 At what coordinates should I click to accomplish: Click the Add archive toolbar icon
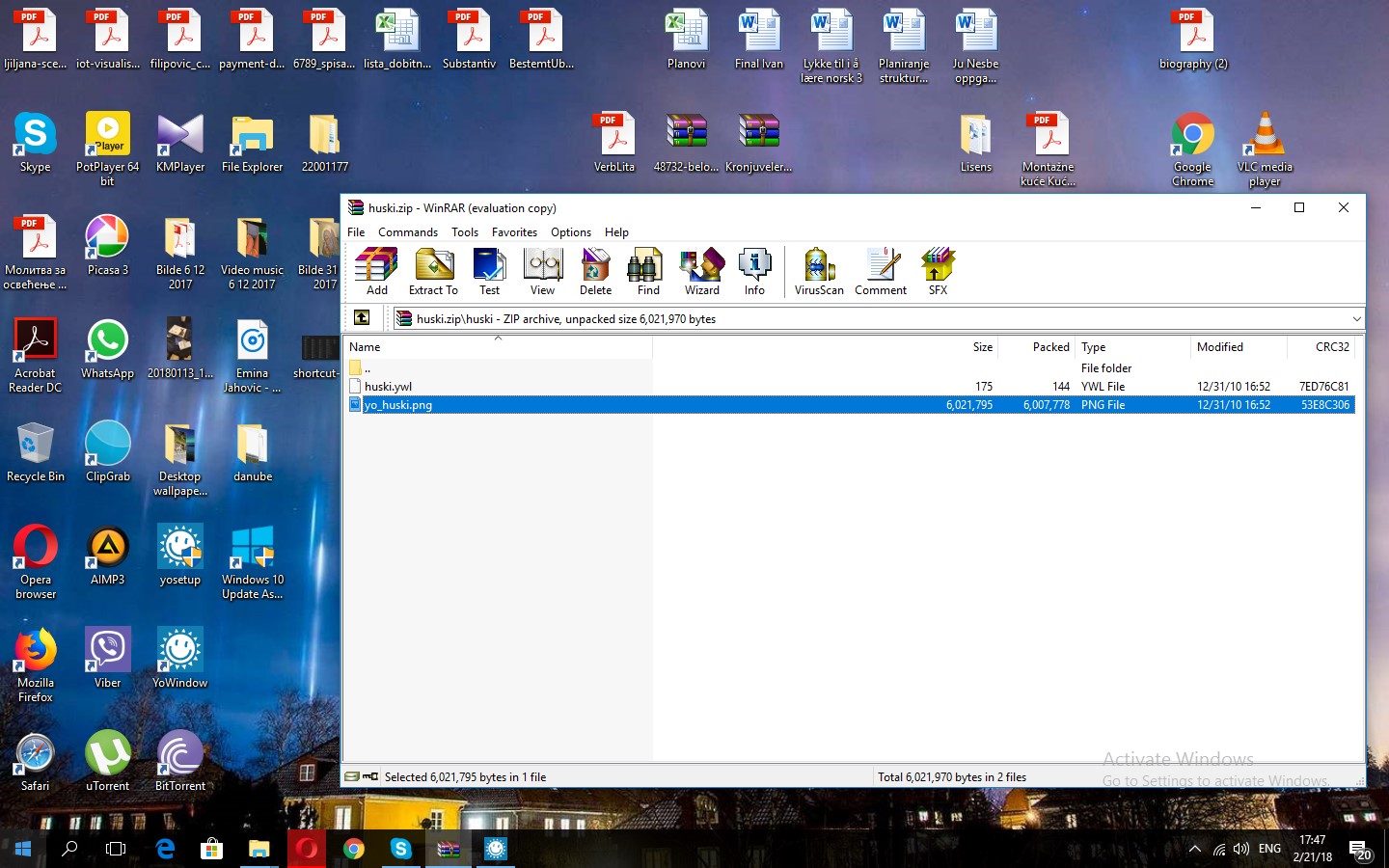(x=376, y=271)
